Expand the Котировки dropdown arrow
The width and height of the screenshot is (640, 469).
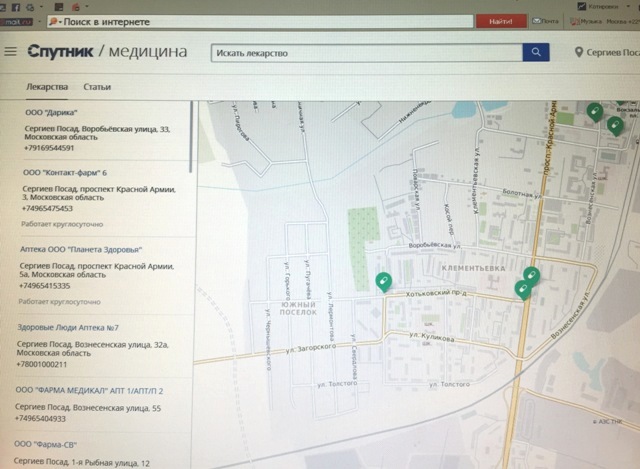pos(628,7)
